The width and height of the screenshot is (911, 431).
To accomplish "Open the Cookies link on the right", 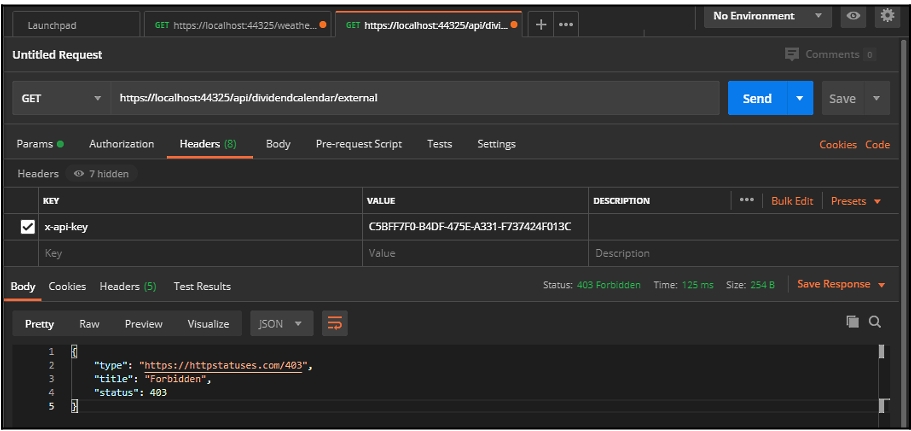I will tap(837, 145).
